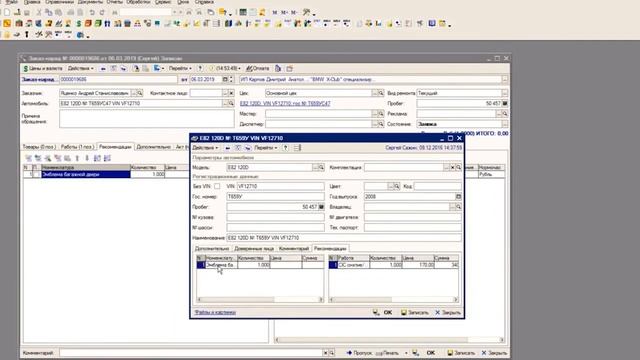This screenshot has height=360, width=640.
Task: Click the Copy icon in the main toolbar
Action: coord(49,13)
